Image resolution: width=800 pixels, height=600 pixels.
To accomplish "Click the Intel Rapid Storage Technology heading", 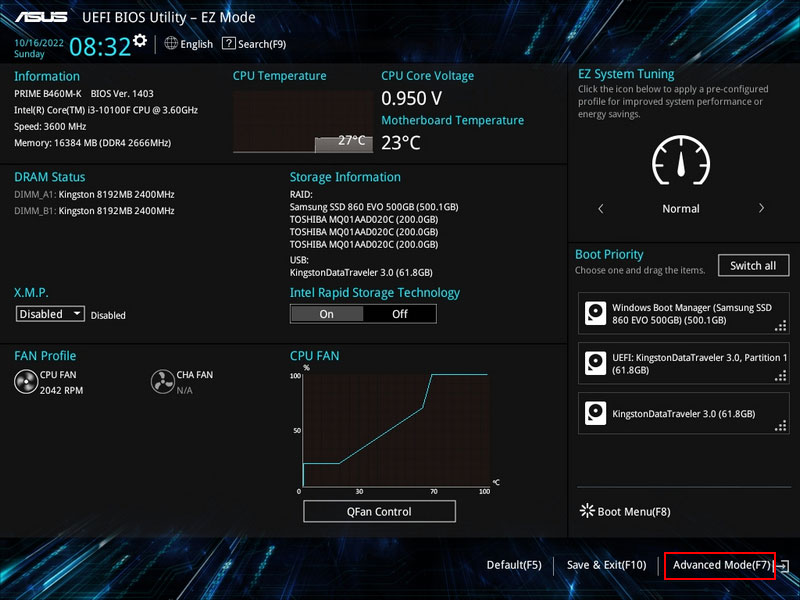I will [x=374, y=293].
